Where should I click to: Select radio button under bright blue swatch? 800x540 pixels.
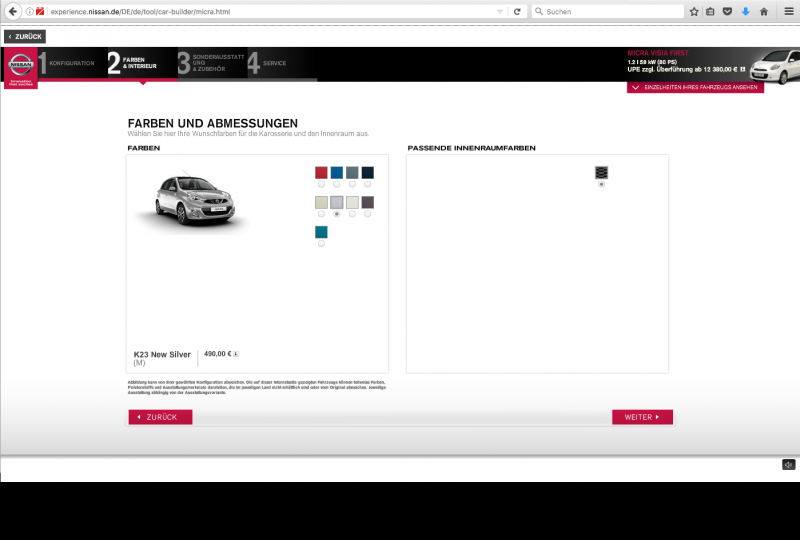coord(337,184)
